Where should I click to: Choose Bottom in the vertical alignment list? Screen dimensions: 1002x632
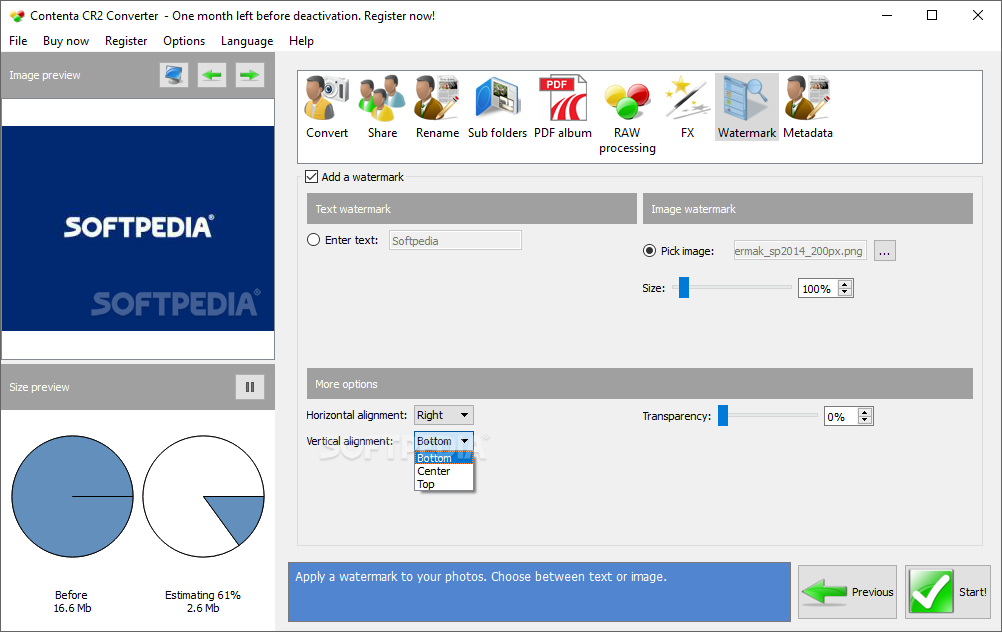click(x=443, y=458)
